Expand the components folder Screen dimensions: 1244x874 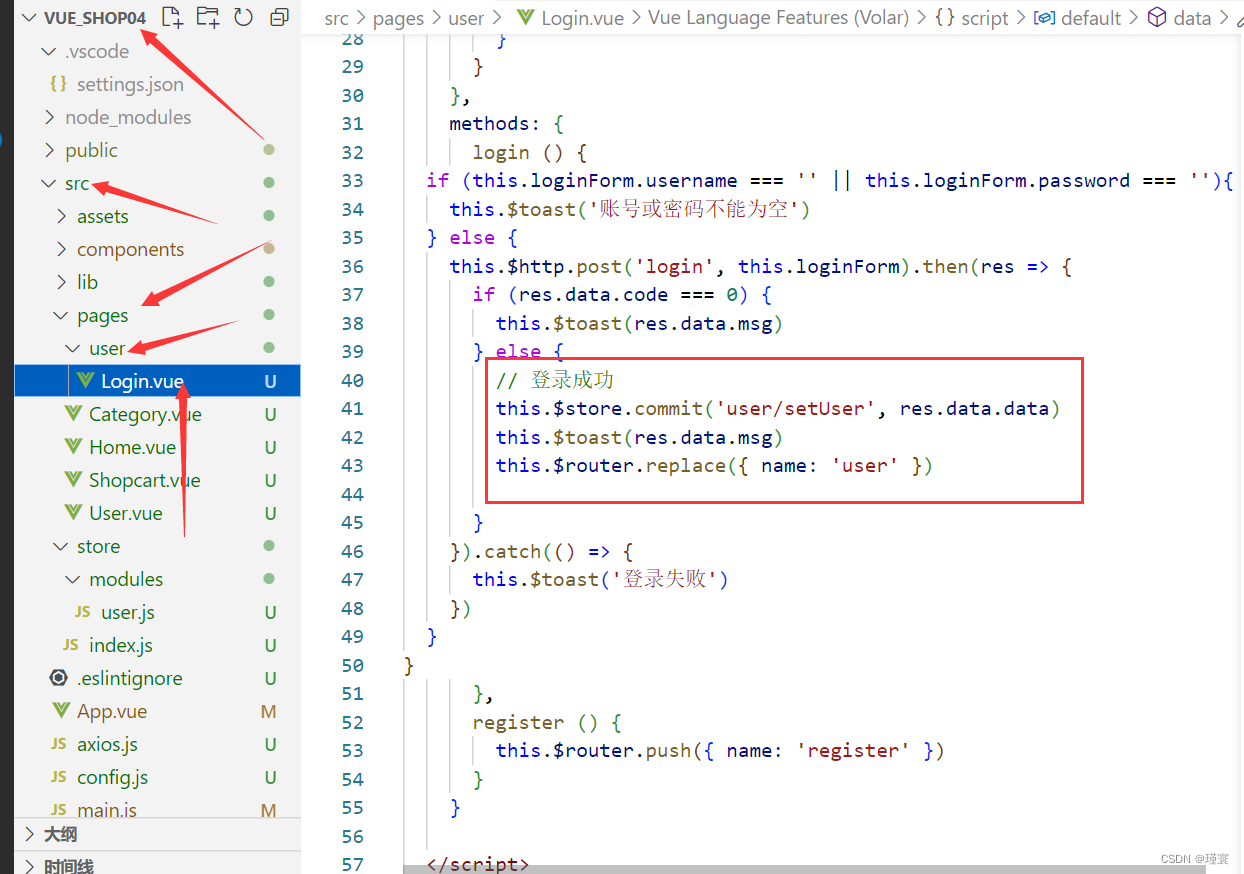tap(62, 249)
